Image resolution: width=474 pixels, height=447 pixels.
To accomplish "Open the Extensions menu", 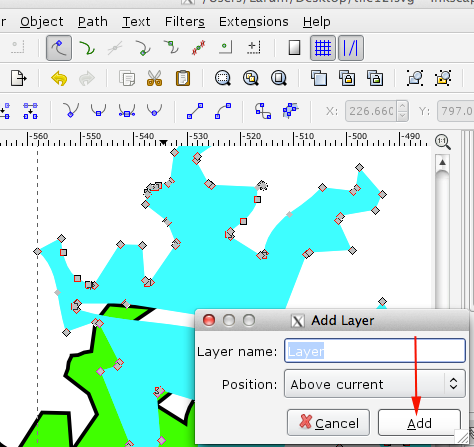I will (253, 22).
